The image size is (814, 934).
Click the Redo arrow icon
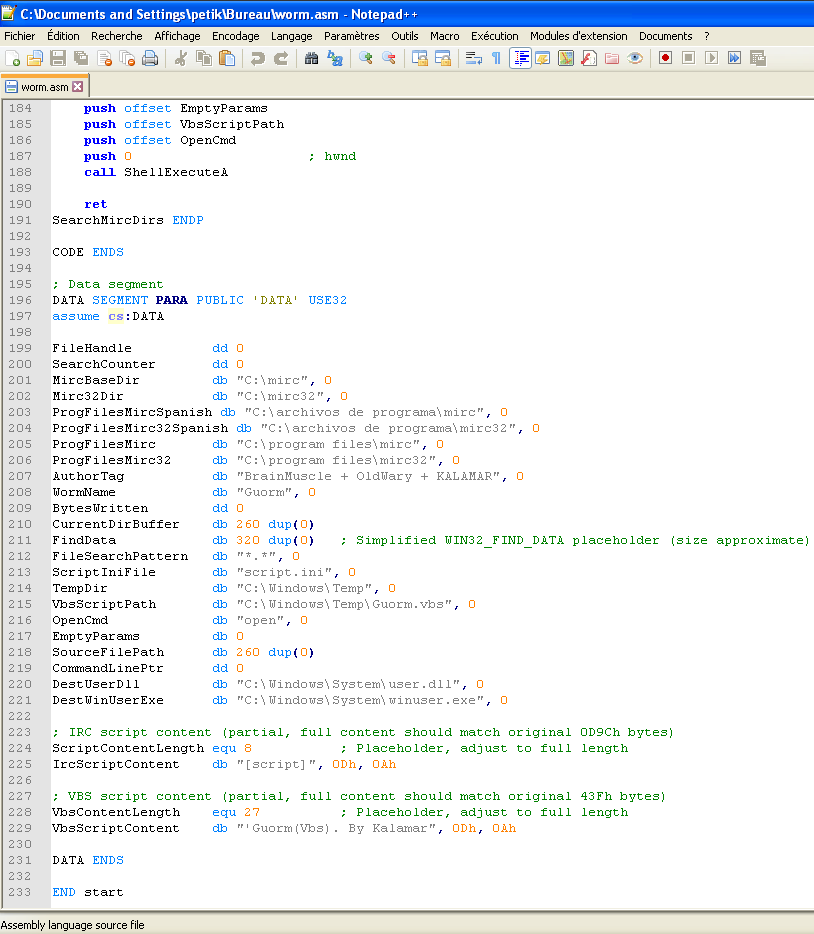point(280,58)
